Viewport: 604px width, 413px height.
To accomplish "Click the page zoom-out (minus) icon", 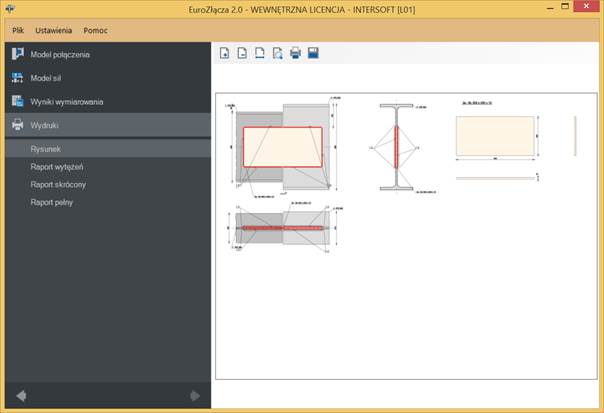I will coord(242,53).
